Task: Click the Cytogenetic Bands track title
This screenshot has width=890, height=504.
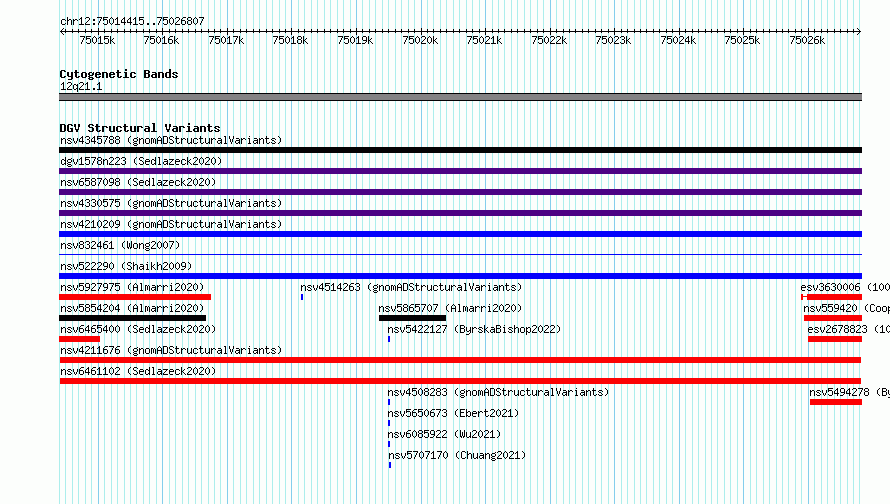Action: (119, 74)
